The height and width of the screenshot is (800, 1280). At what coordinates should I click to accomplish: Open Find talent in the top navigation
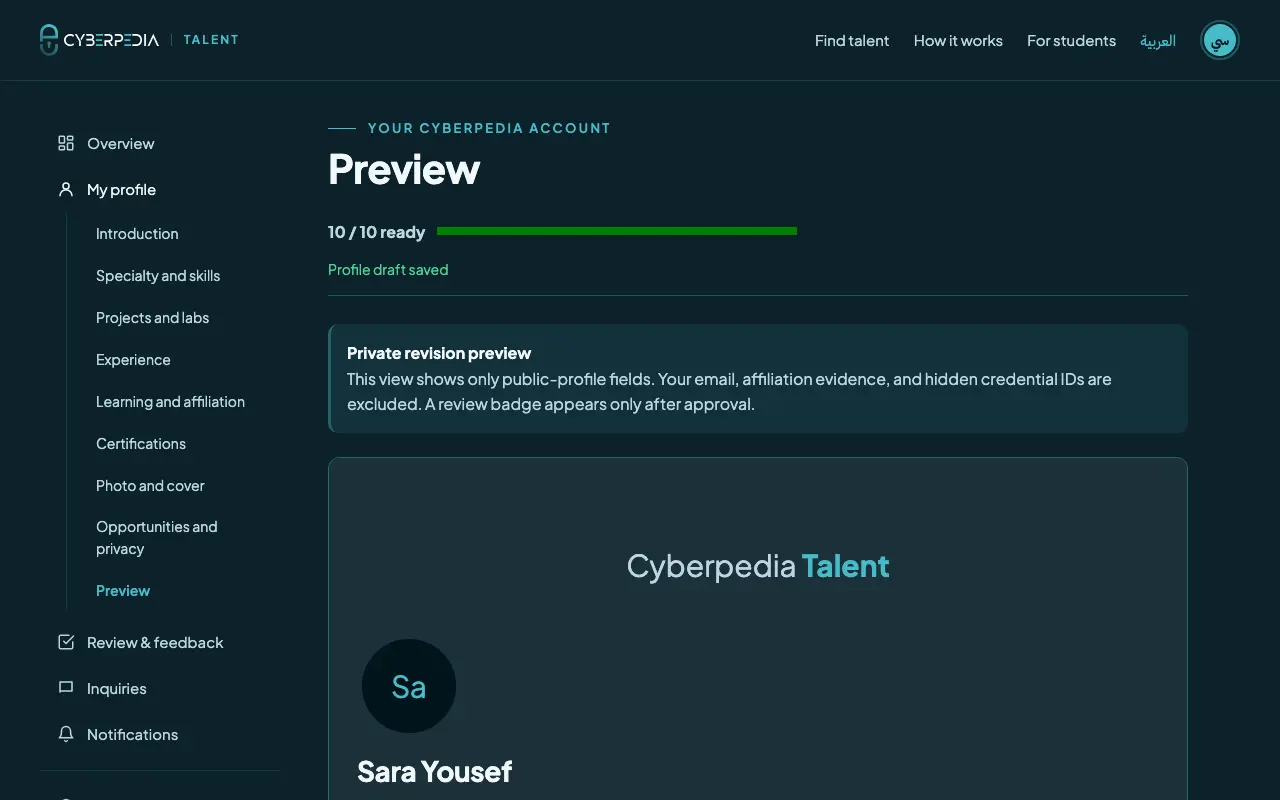(x=852, y=41)
